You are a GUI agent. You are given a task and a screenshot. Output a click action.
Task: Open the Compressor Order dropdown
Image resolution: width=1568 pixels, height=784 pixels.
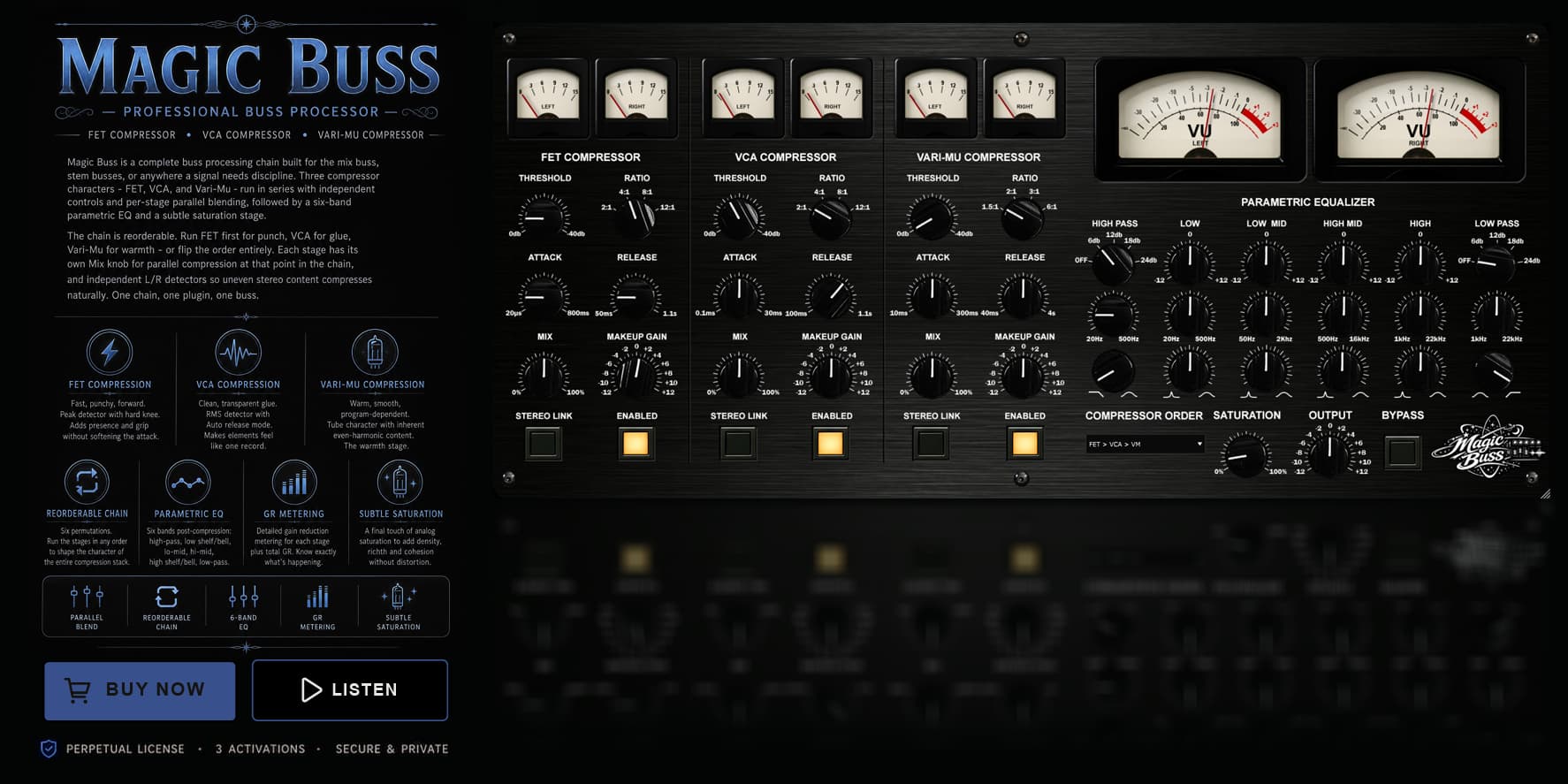click(x=1145, y=444)
